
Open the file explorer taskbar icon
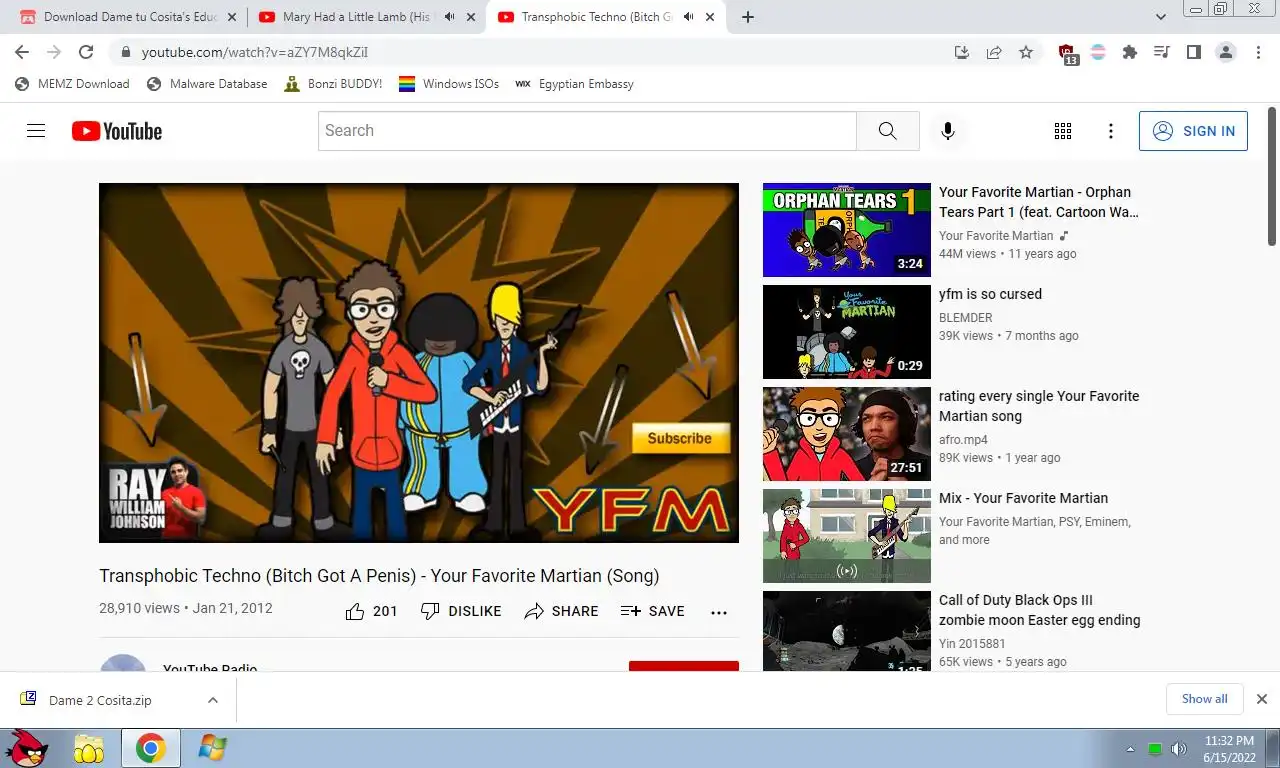point(89,748)
